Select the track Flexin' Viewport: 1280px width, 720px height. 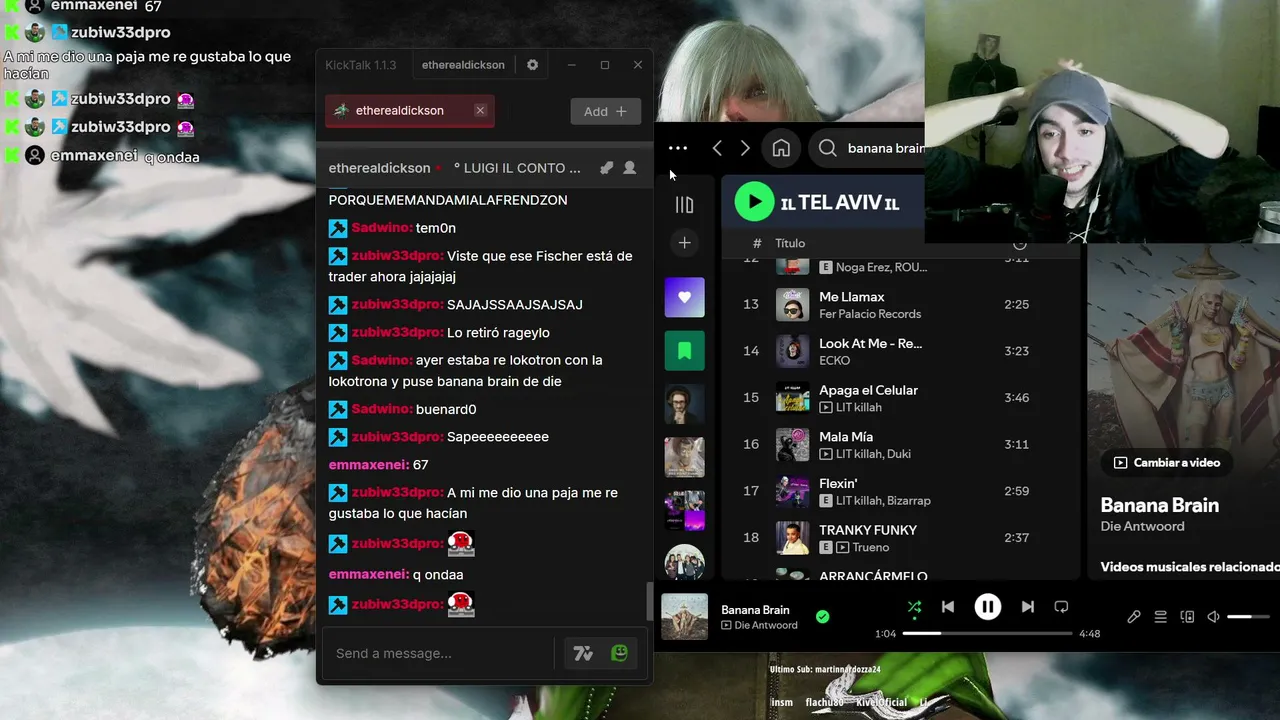point(838,483)
